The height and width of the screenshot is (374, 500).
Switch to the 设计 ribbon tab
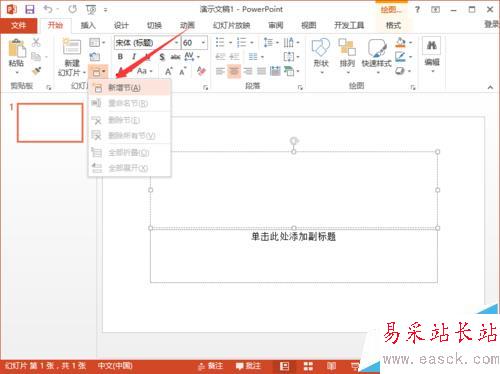(x=121, y=25)
